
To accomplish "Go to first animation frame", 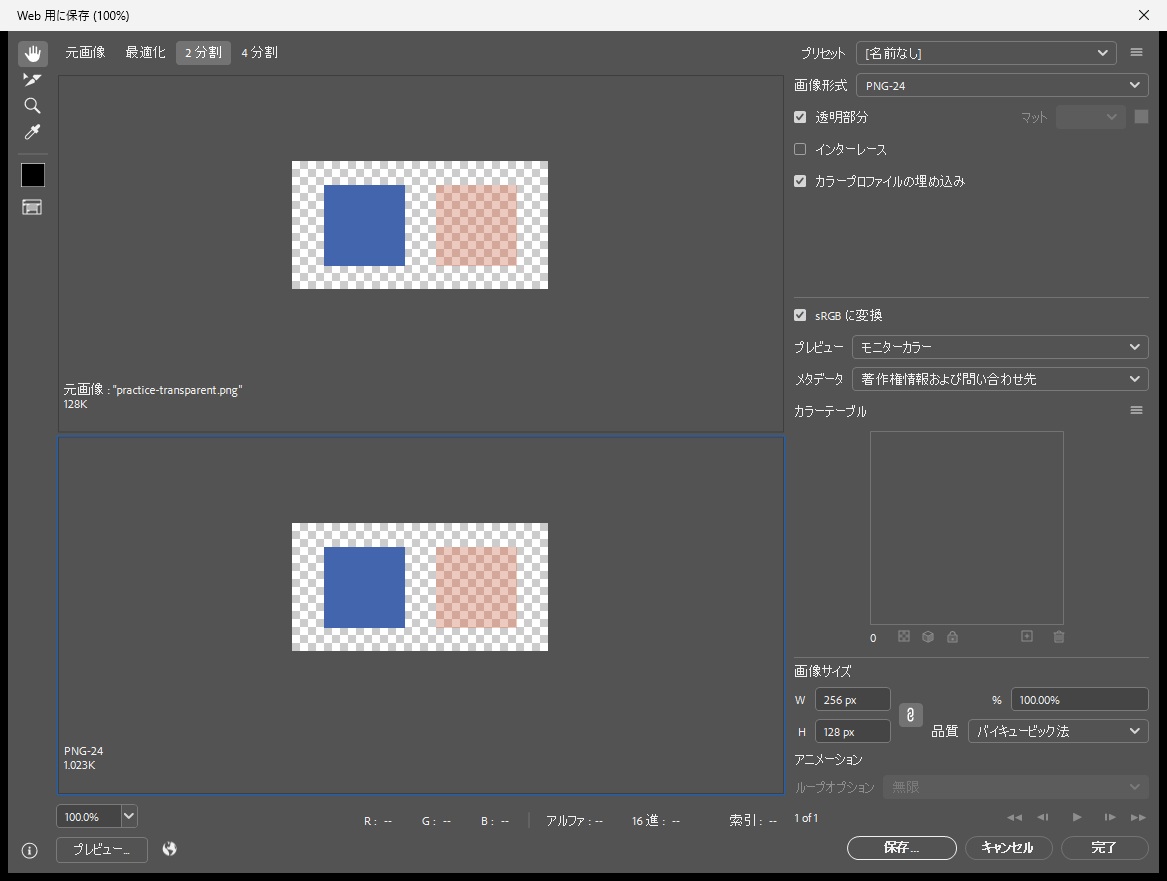I will 1014,817.
